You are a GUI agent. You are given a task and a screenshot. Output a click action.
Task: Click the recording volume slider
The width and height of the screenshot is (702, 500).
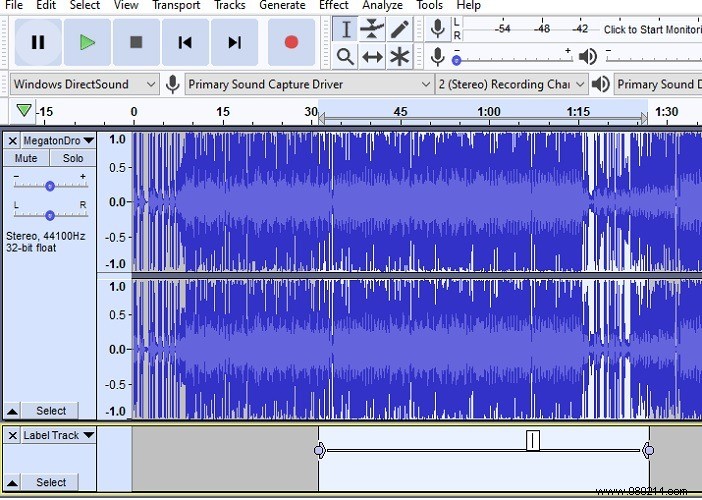(x=512, y=59)
